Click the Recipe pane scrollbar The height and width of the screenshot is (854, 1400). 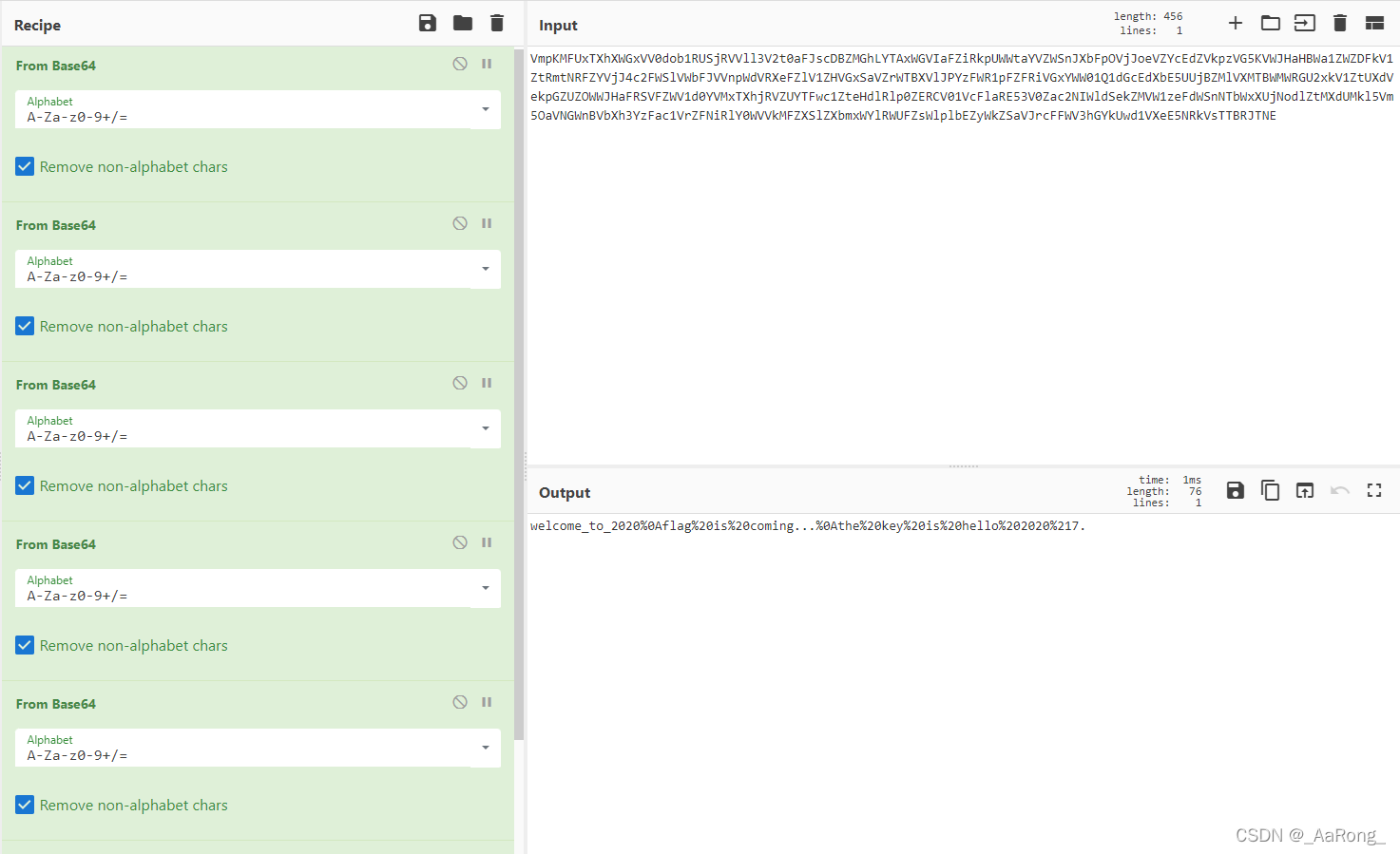(519, 394)
